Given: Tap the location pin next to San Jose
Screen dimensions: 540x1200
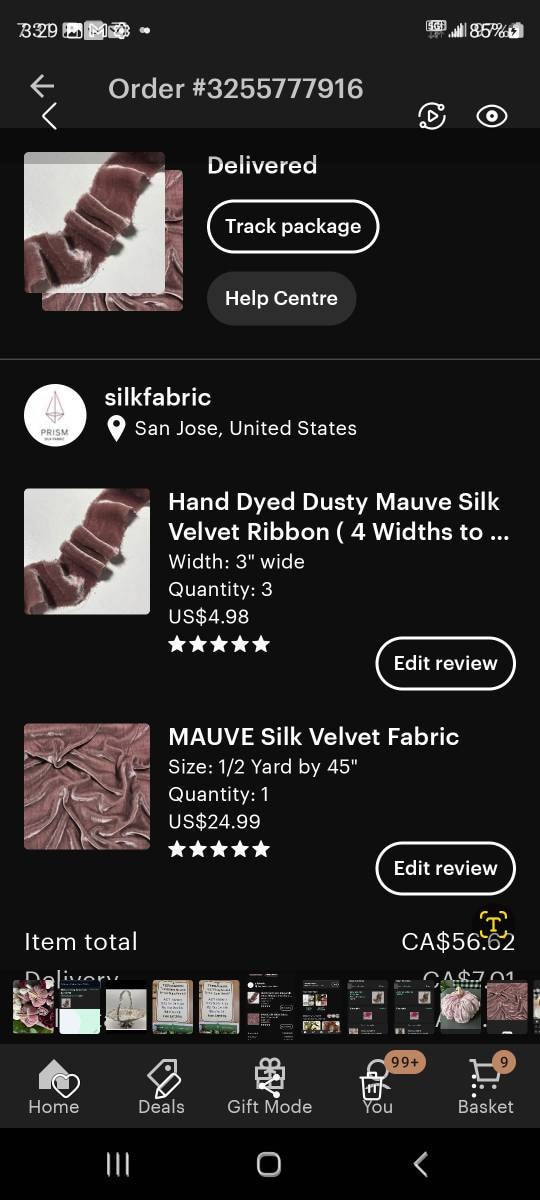Looking at the screenshot, I should tap(116, 429).
